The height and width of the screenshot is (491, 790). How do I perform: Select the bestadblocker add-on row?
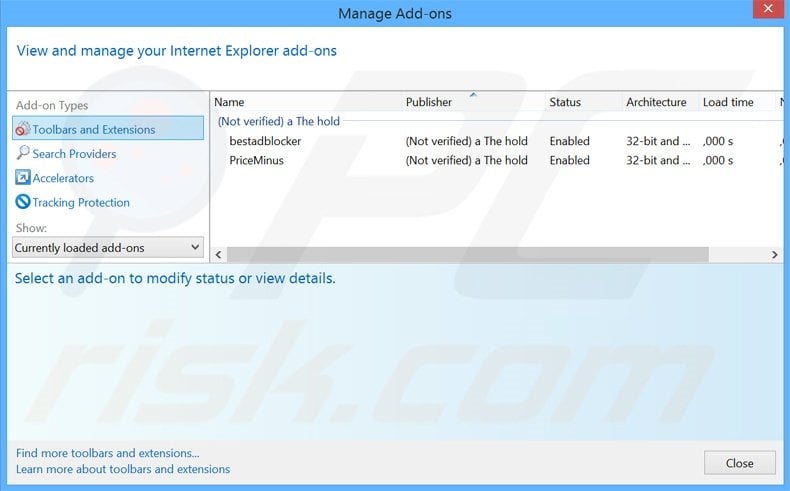point(496,141)
